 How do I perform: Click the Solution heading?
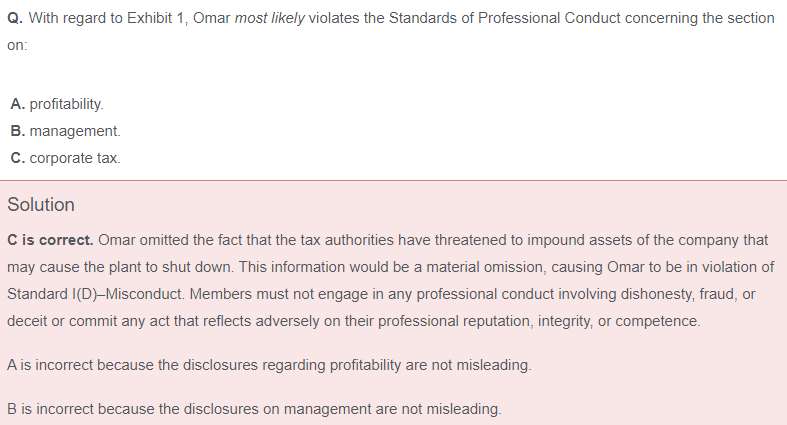pyautogui.click(x=41, y=205)
